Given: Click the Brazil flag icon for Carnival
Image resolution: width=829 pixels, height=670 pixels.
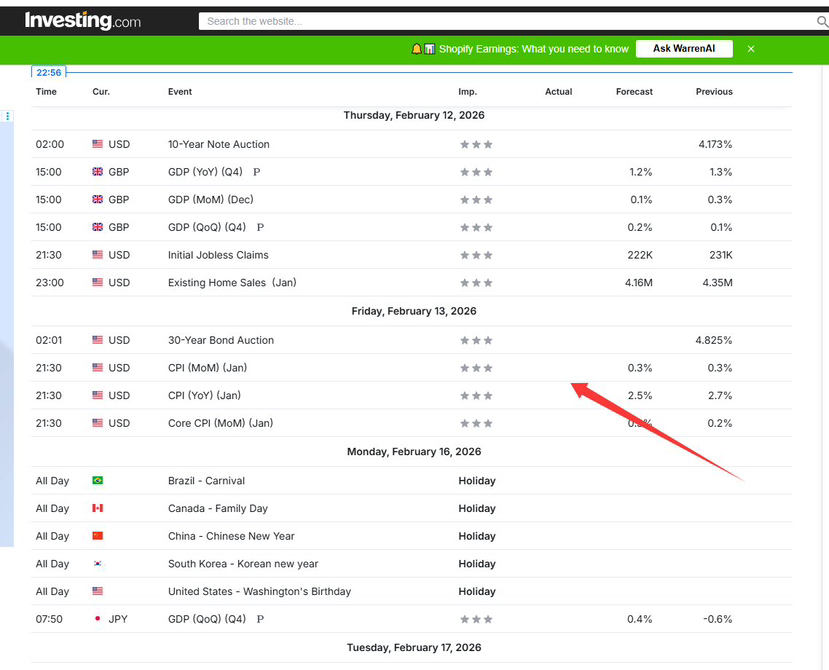Looking at the screenshot, I should [98, 481].
